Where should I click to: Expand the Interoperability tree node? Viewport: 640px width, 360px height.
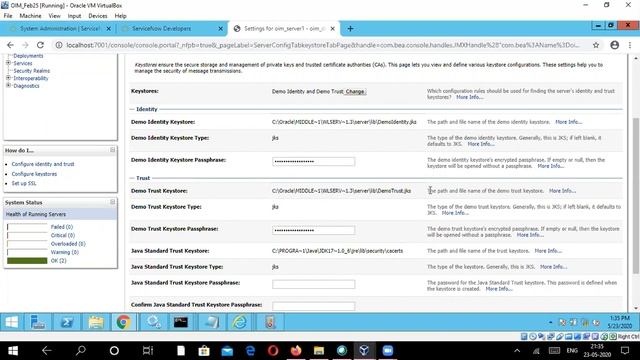(8, 78)
